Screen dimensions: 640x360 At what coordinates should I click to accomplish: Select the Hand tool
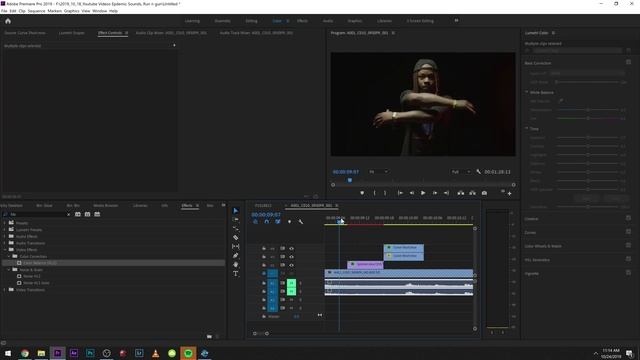pos(236,264)
